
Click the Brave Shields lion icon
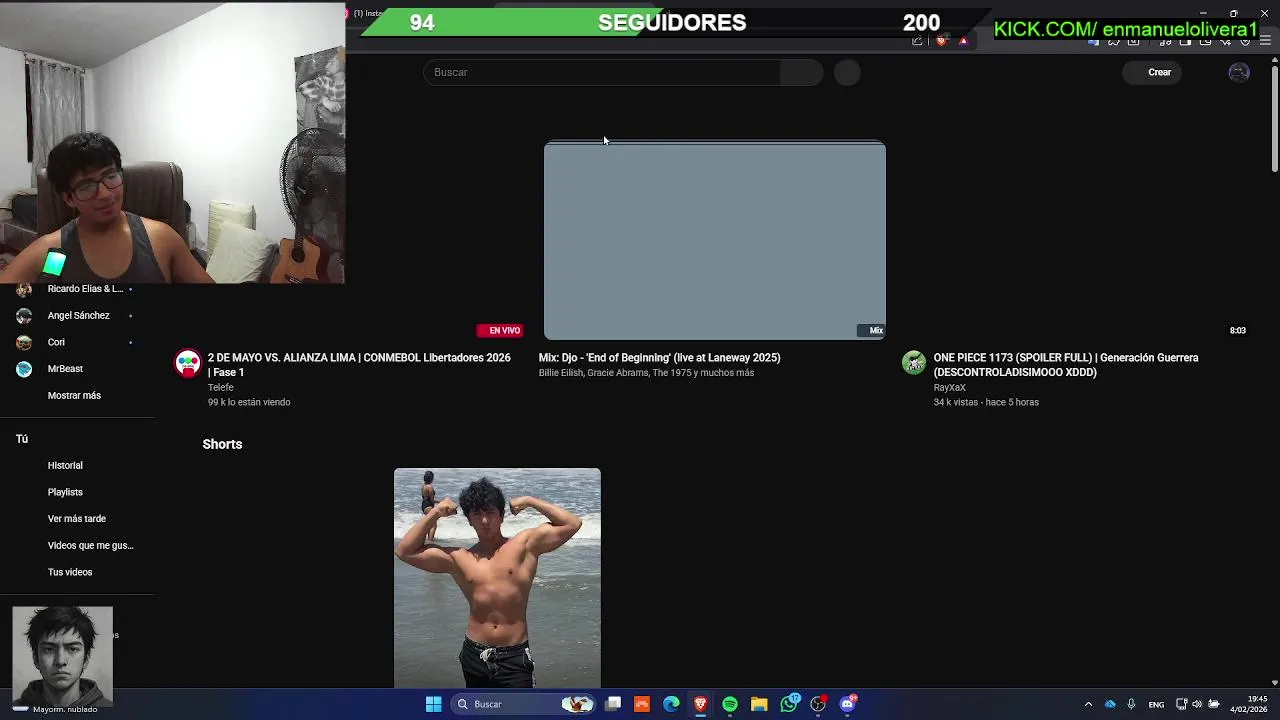click(x=941, y=41)
